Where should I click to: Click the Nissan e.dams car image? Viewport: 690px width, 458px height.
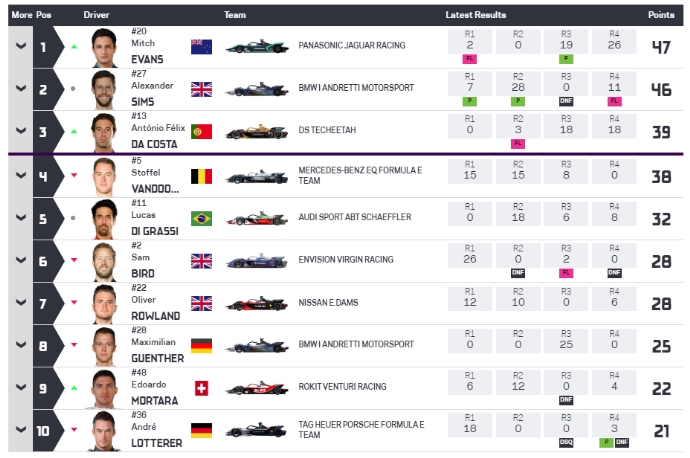[256, 303]
